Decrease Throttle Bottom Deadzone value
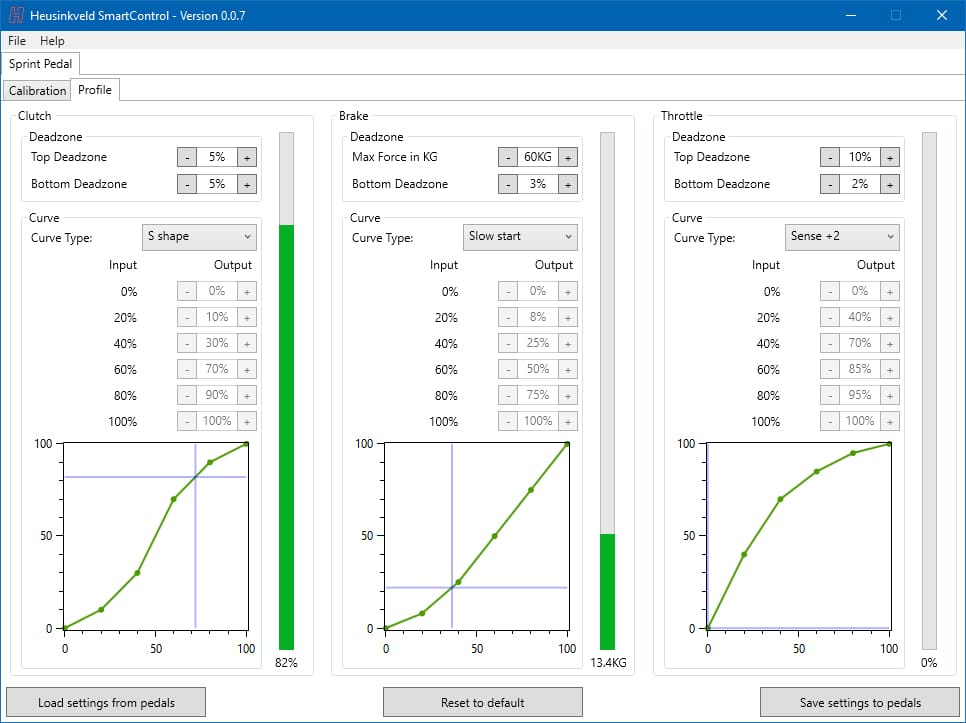Viewport: 966px width, 723px height. 830,184
